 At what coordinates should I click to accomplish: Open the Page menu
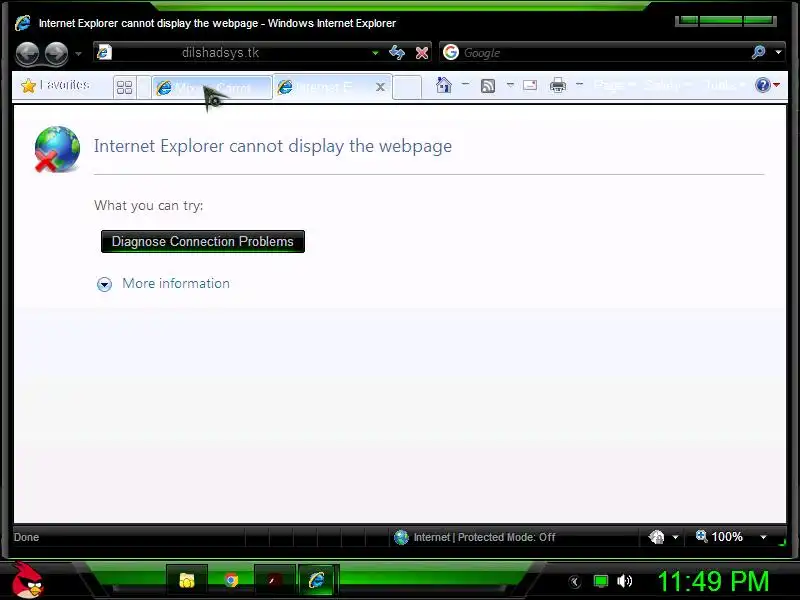click(615, 85)
